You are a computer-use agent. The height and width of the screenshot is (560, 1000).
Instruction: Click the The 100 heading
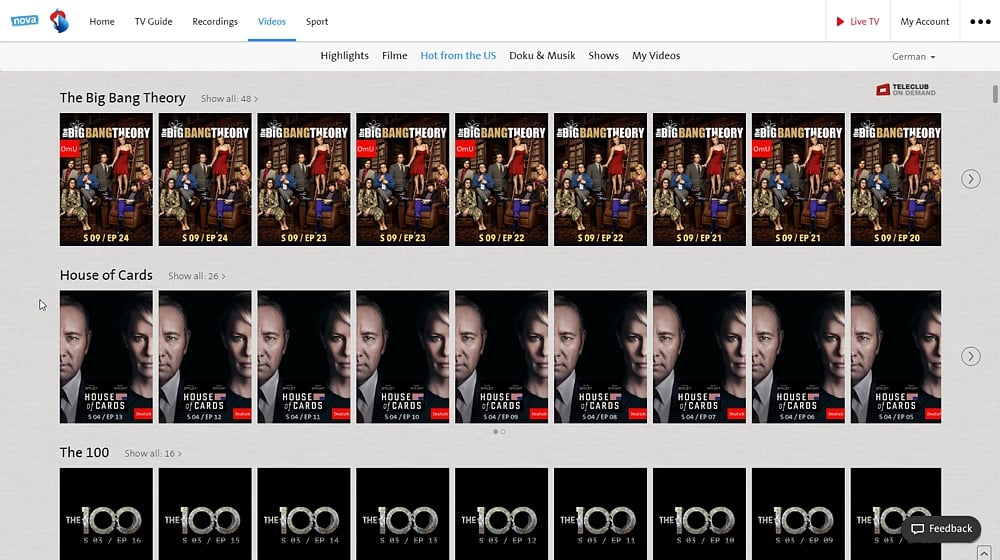(84, 452)
